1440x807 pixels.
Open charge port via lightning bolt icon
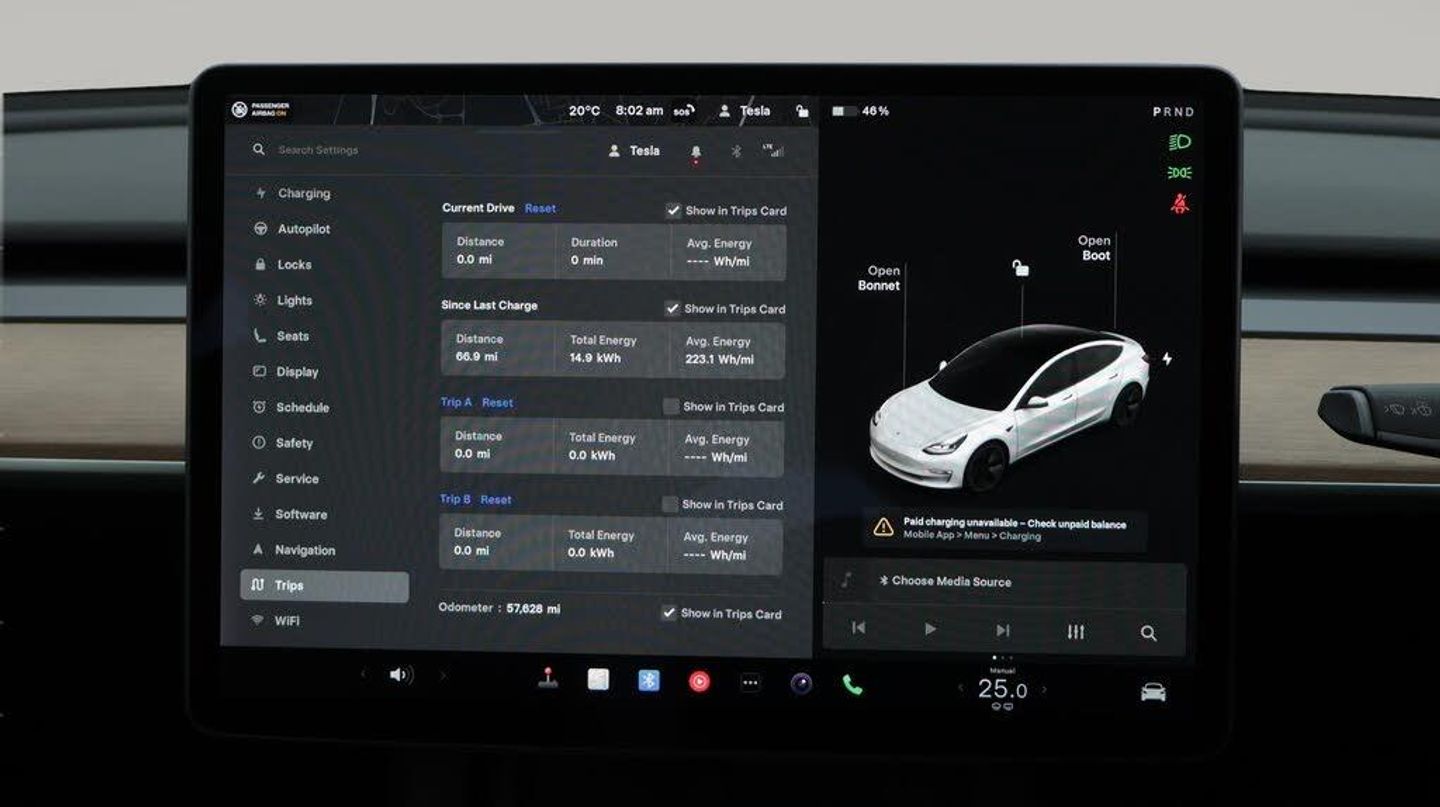1166,358
